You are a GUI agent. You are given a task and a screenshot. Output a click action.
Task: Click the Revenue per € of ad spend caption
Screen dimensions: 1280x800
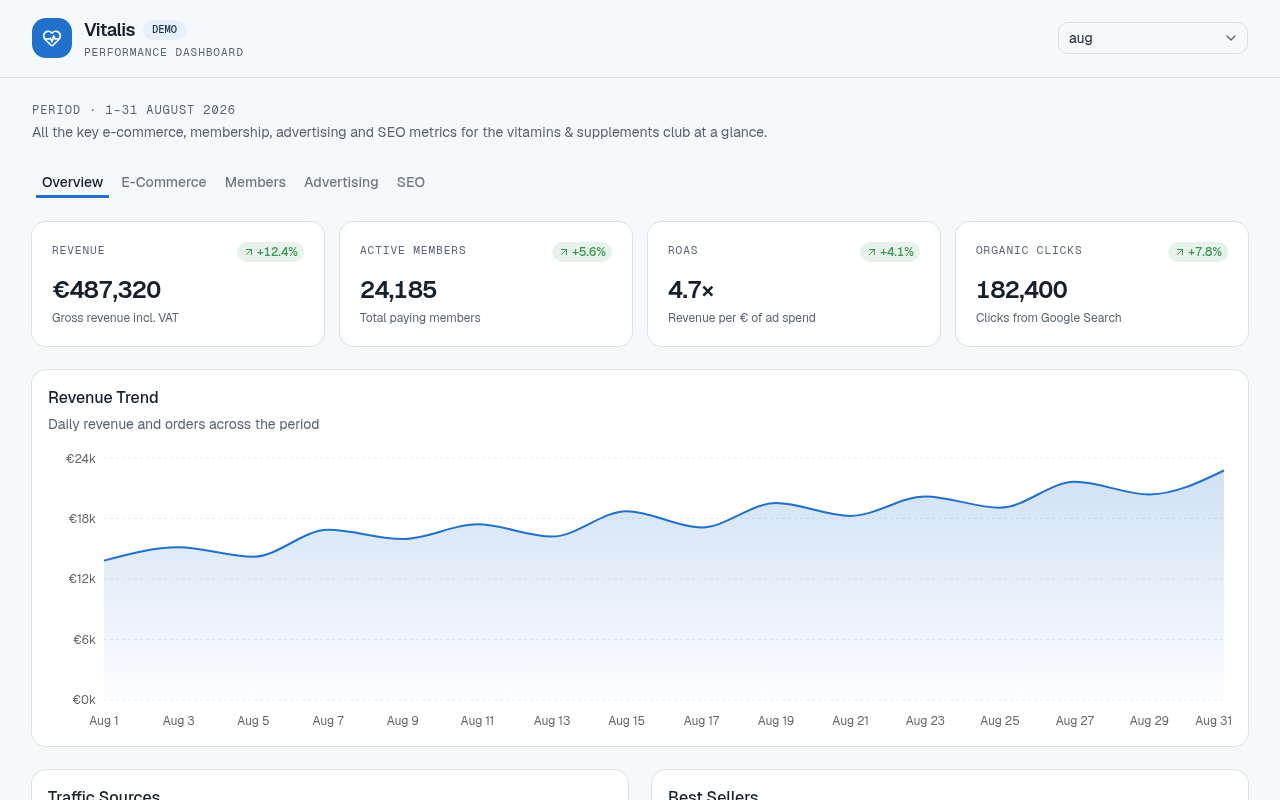coord(742,318)
